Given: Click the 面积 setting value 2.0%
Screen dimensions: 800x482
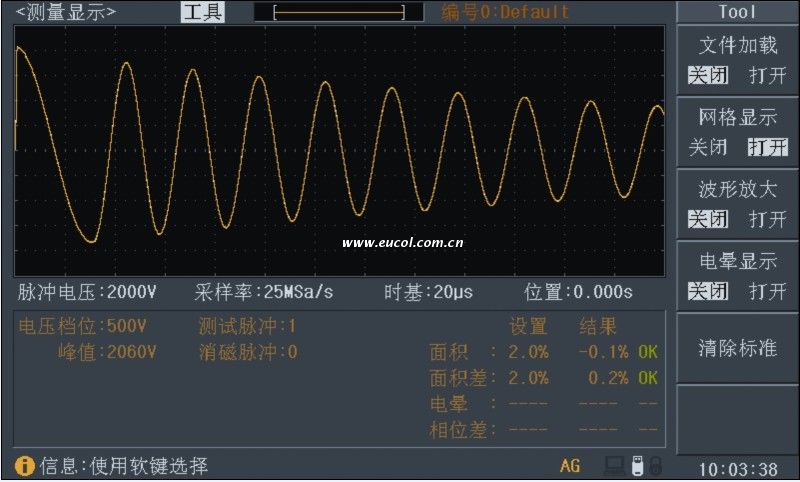Looking at the screenshot, I should [x=528, y=352].
